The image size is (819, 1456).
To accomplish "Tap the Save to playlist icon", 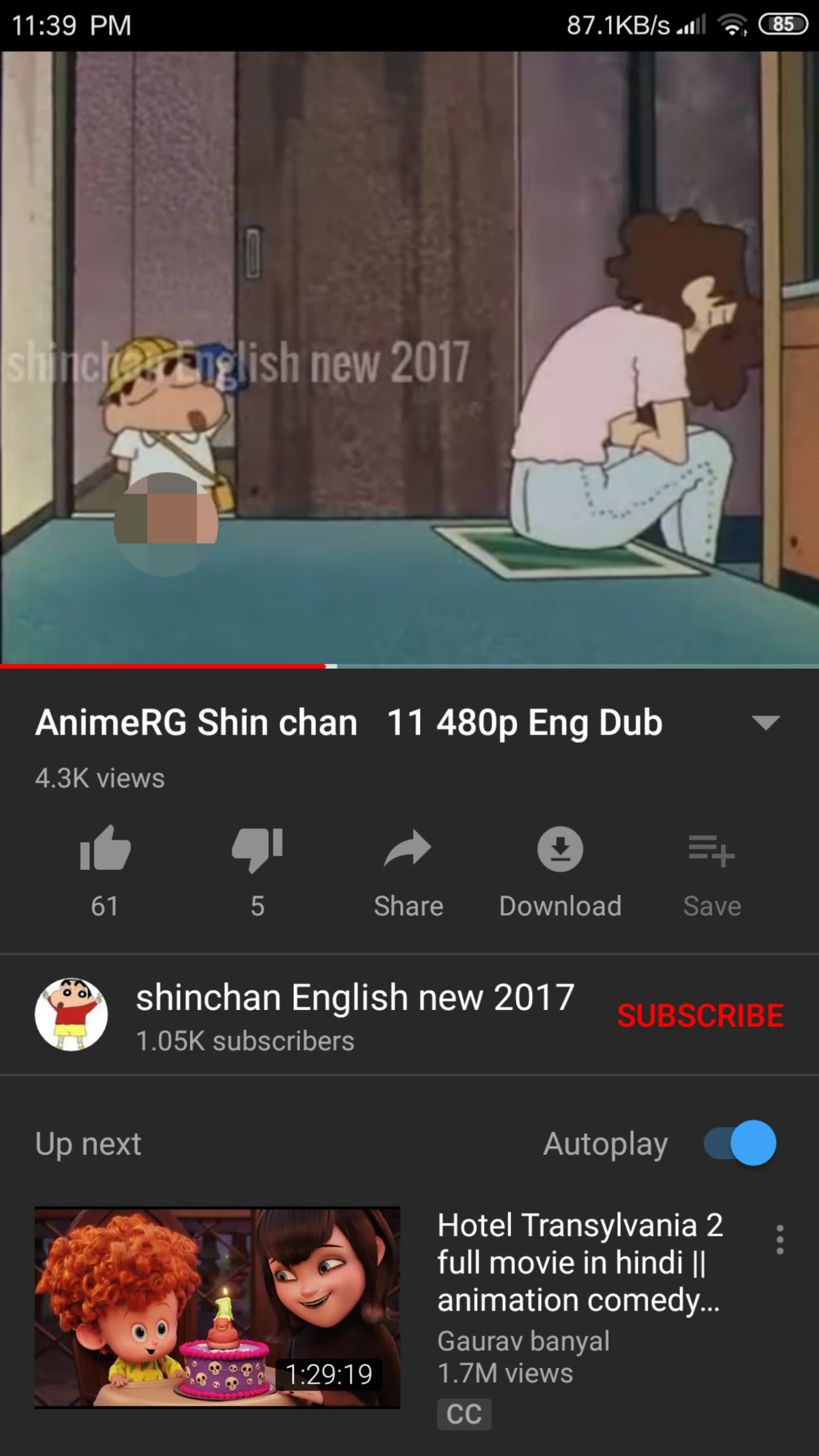I will click(711, 850).
